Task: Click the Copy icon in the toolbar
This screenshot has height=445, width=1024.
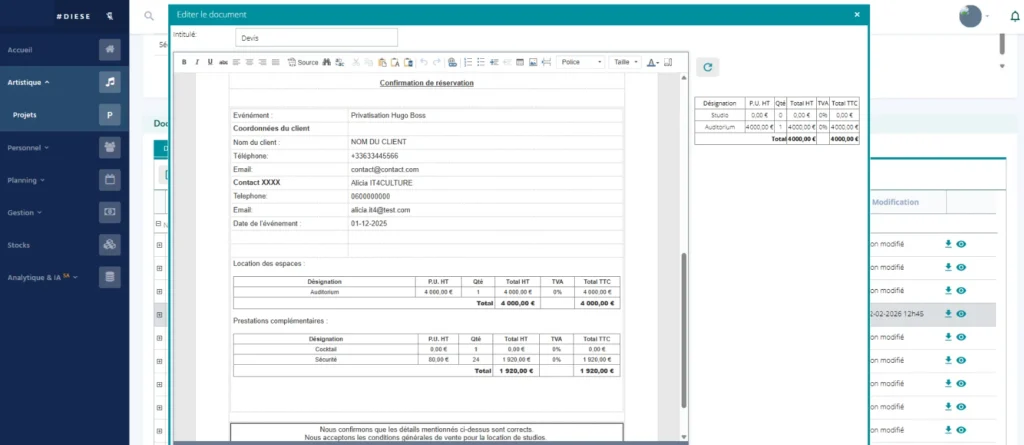Action: [x=369, y=62]
